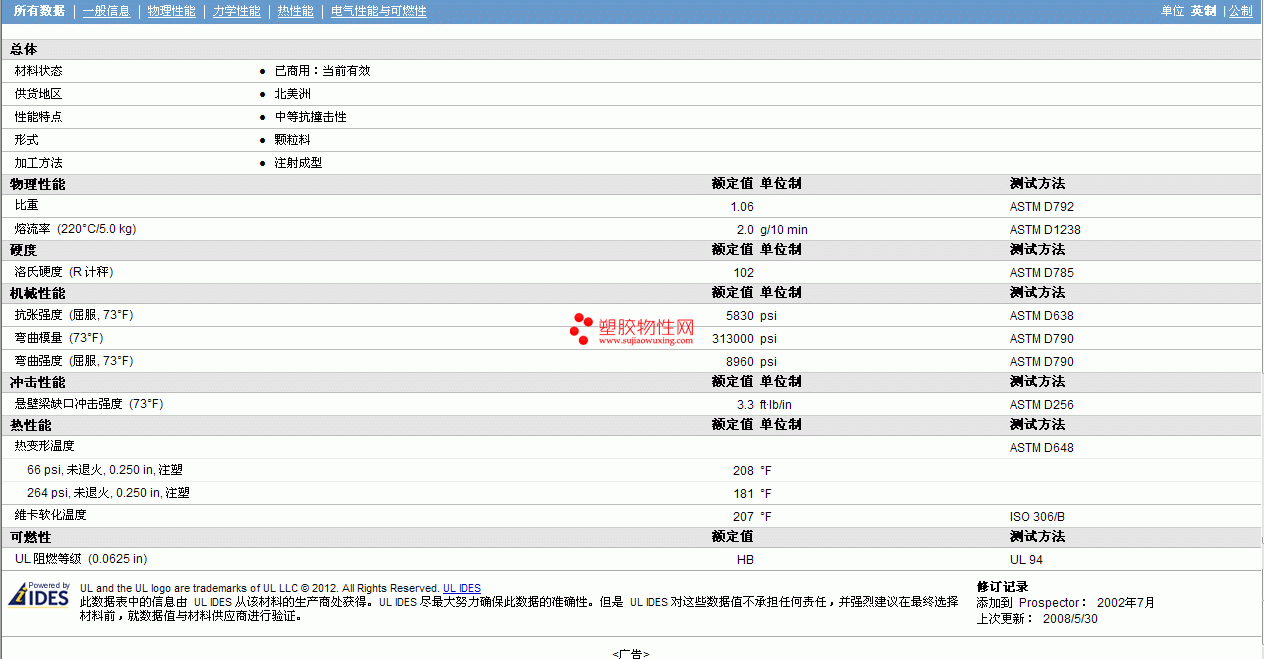Click the 材料状态 row label
Screen dimensions: 1264x659
(x=38, y=71)
